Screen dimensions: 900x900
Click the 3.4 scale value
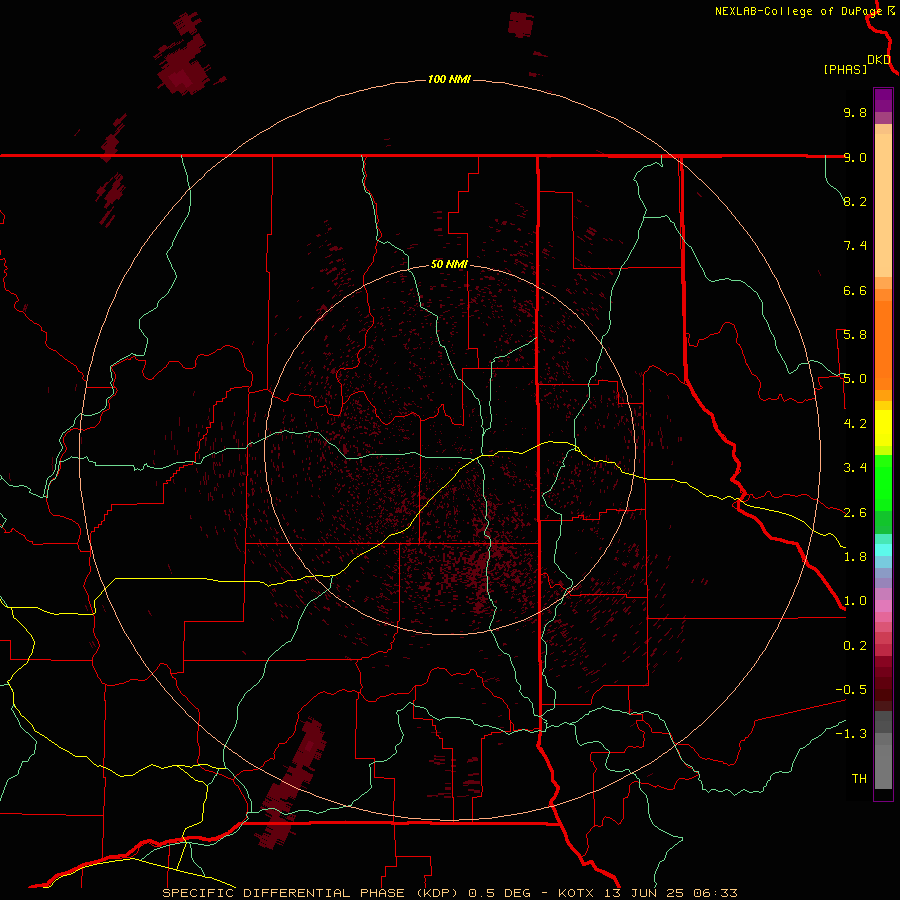tap(855, 468)
